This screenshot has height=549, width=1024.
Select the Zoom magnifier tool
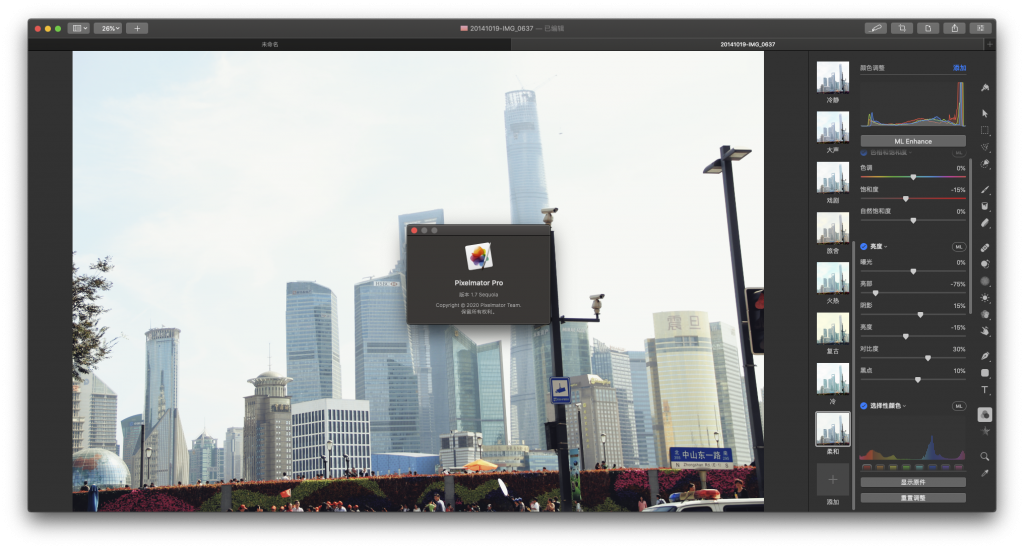[985, 456]
